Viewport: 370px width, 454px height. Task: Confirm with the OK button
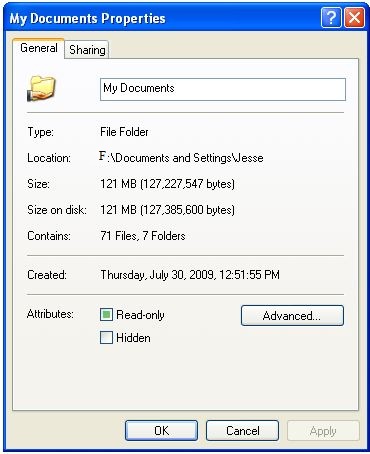(161, 431)
